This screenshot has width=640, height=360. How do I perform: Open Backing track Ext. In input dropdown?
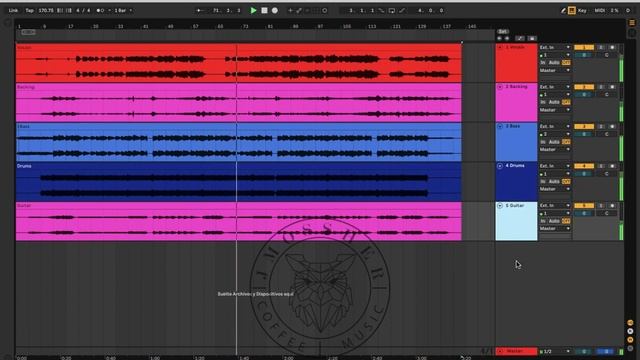click(x=555, y=87)
